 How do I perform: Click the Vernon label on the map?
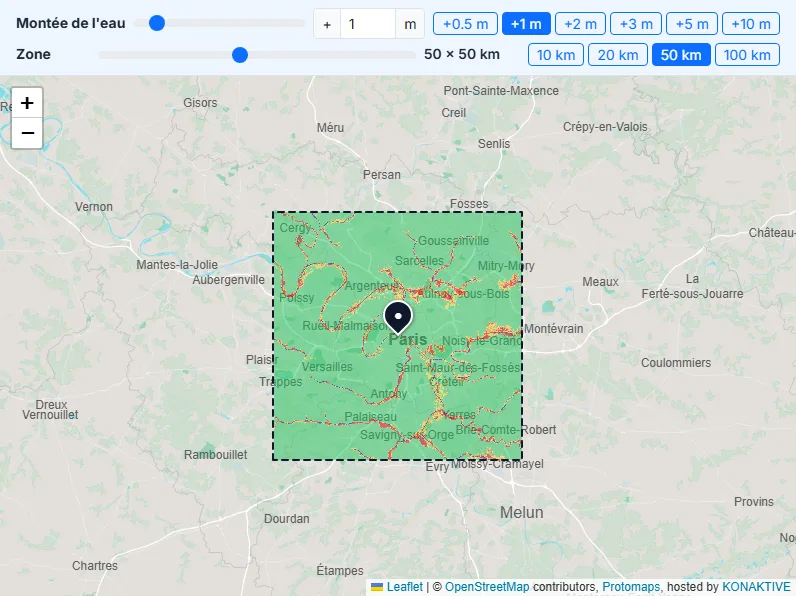(x=94, y=207)
